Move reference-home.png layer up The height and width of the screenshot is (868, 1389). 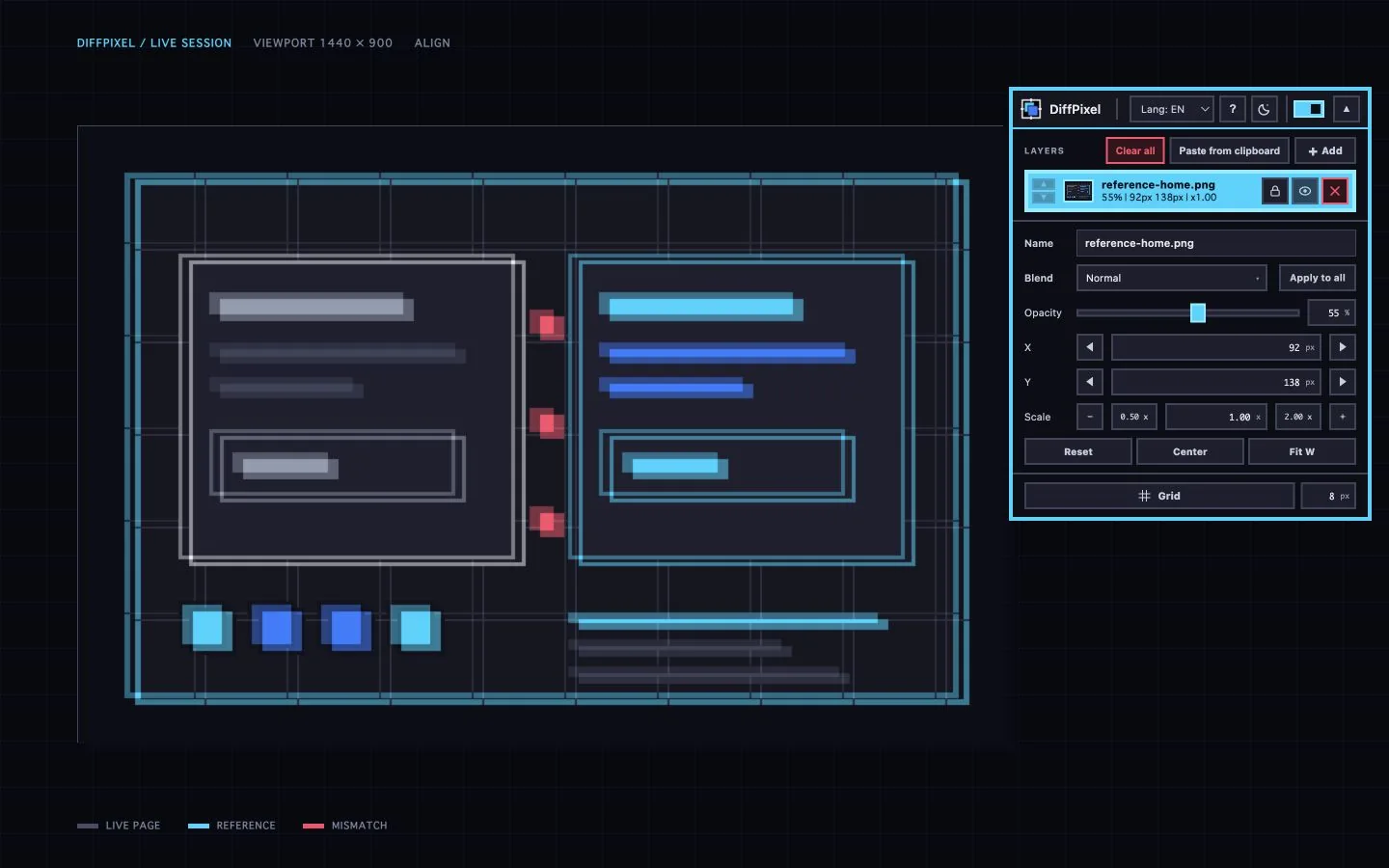(1044, 184)
